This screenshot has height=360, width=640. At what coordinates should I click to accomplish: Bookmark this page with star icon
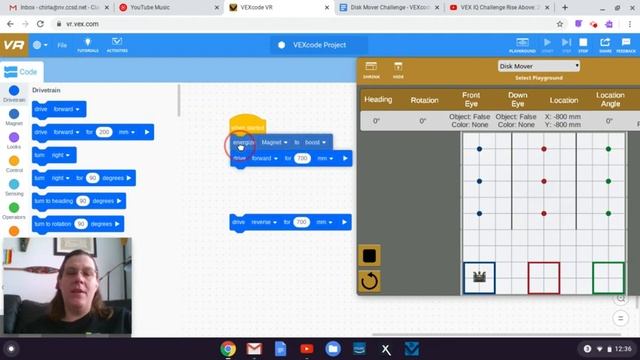[560, 24]
